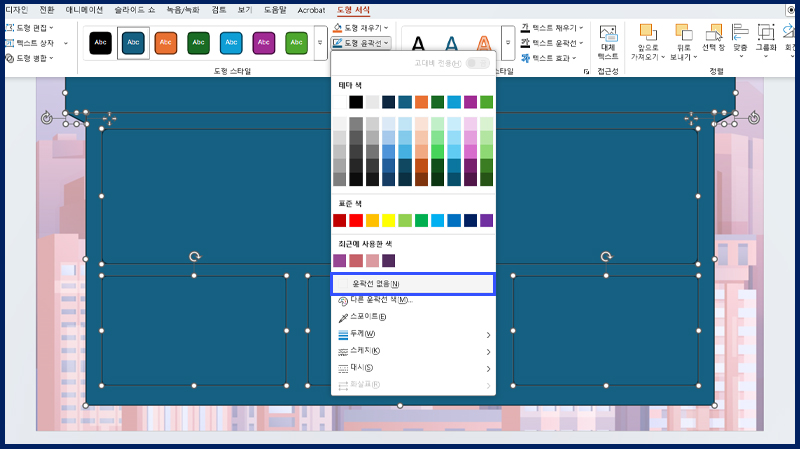Switch to the 애니메이션 tab
This screenshot has height=449, width=800.
84,10
